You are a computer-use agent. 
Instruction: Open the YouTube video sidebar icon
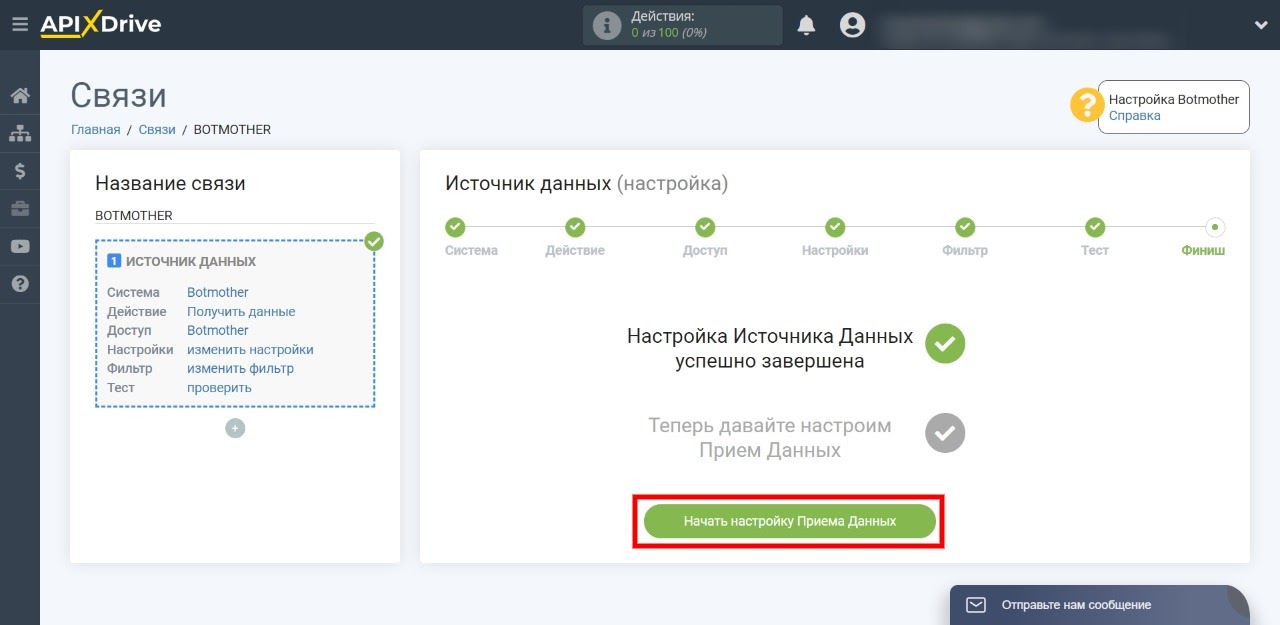click(20, 246)
